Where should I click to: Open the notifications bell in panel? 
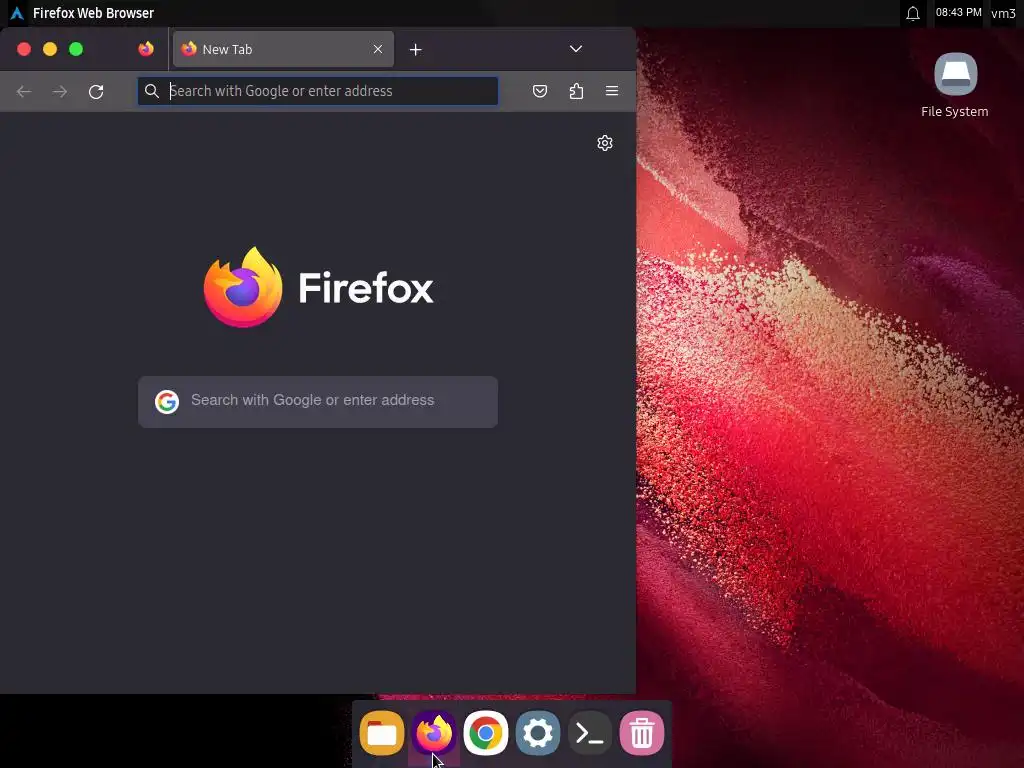click(x=913, y=13)
